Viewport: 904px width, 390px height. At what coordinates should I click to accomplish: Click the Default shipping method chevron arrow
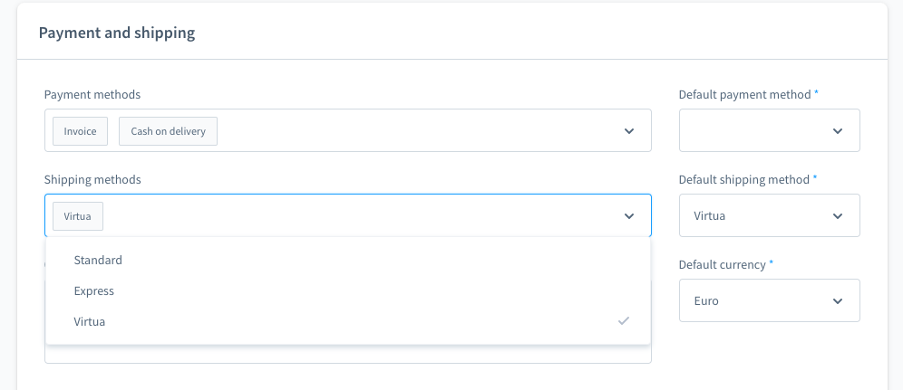click(x=838, y=216)
